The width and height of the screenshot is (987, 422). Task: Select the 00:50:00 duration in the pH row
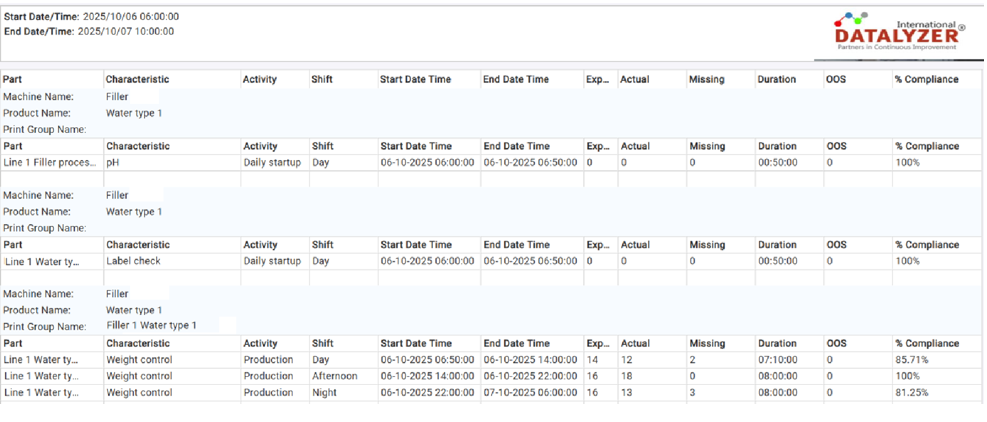click(778, 163)
